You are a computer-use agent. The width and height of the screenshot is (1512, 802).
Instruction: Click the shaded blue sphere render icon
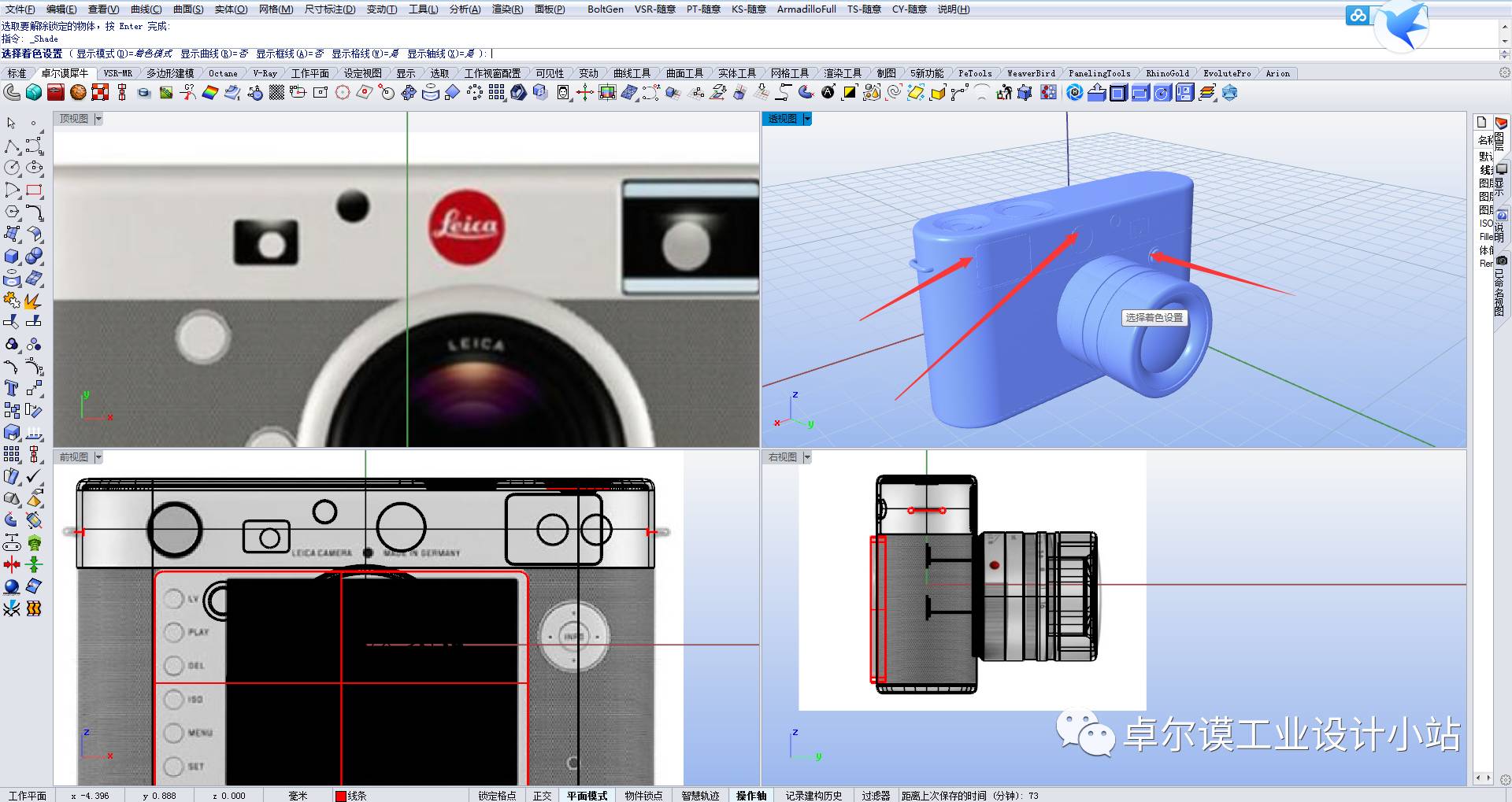pyautogui.click(x=11, y=586)
